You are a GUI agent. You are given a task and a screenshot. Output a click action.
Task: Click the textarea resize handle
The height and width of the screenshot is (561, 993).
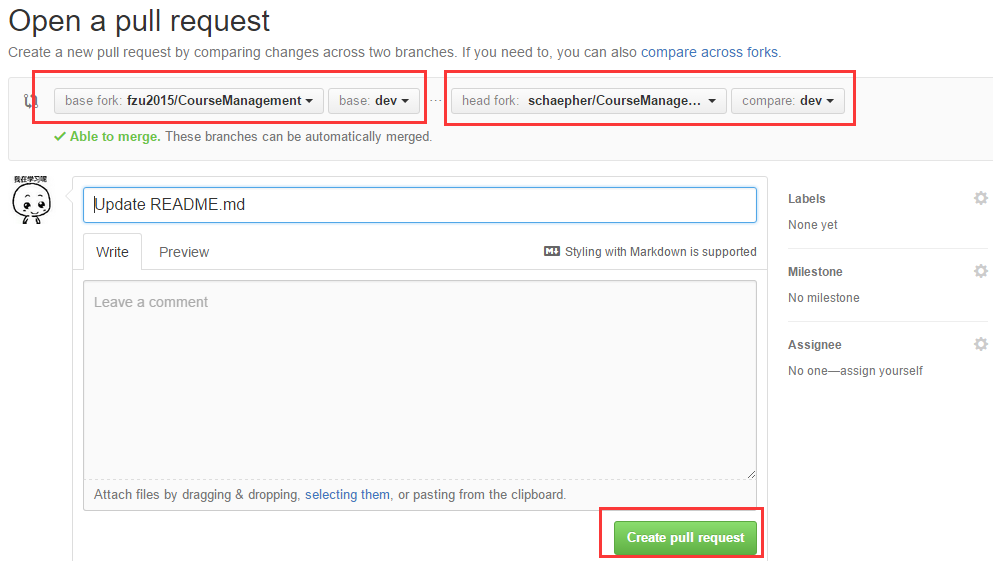751,474
